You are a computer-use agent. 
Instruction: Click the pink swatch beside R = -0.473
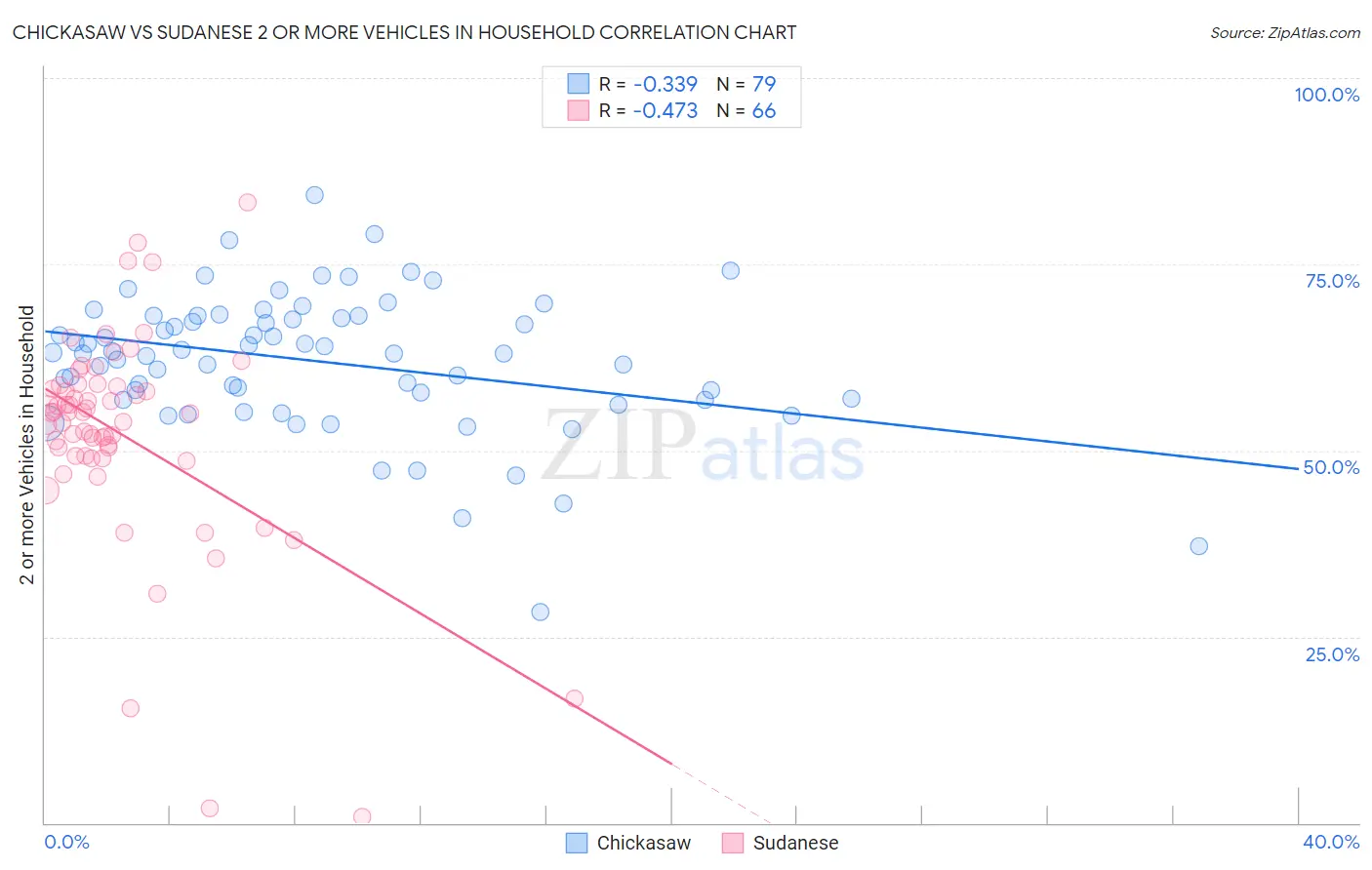579,110
